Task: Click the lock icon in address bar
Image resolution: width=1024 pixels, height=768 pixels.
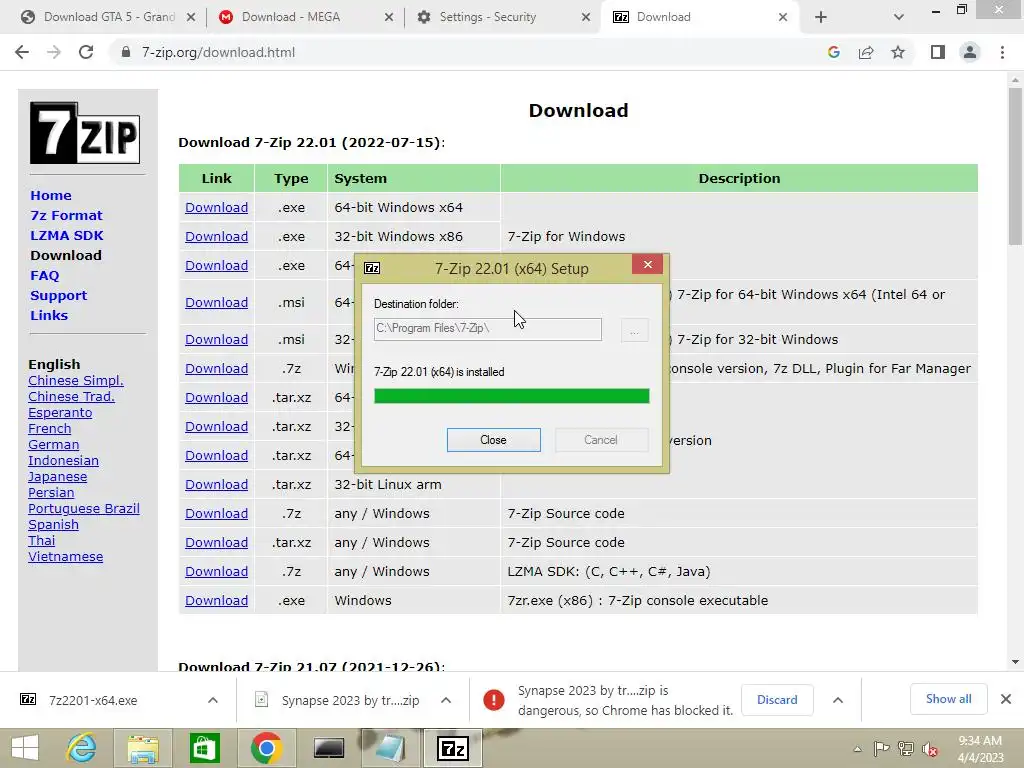Action: pyautogui.click(x=126, y=52)
